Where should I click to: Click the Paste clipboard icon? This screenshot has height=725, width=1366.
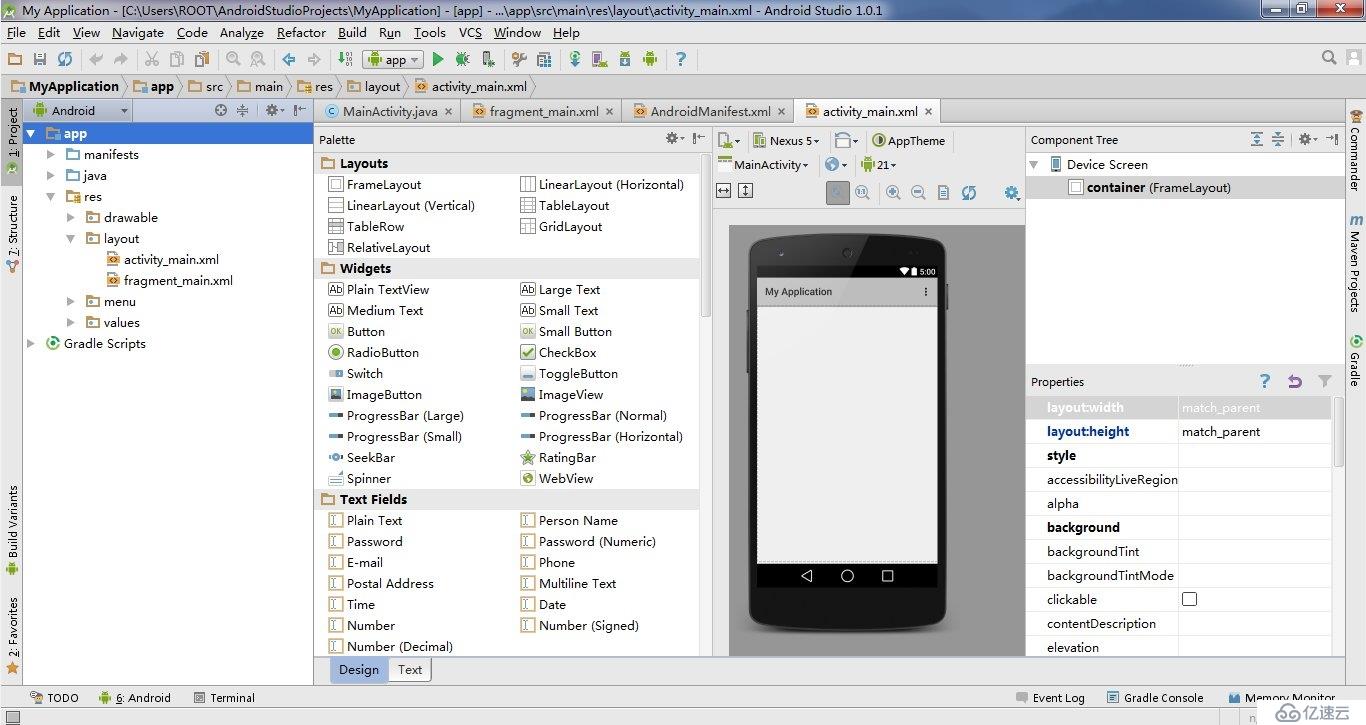pyautogui.click(x=203, y=60)
